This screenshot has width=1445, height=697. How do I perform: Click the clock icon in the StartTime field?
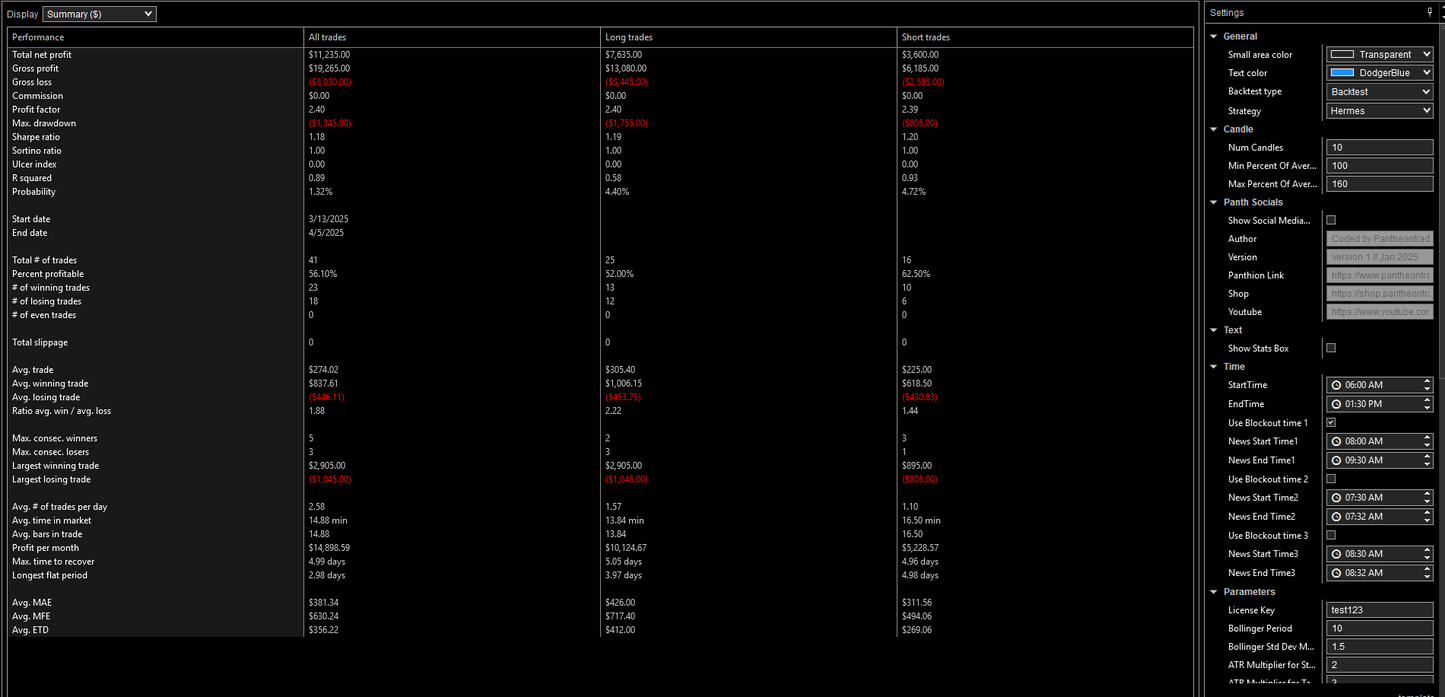(1336, 385)
